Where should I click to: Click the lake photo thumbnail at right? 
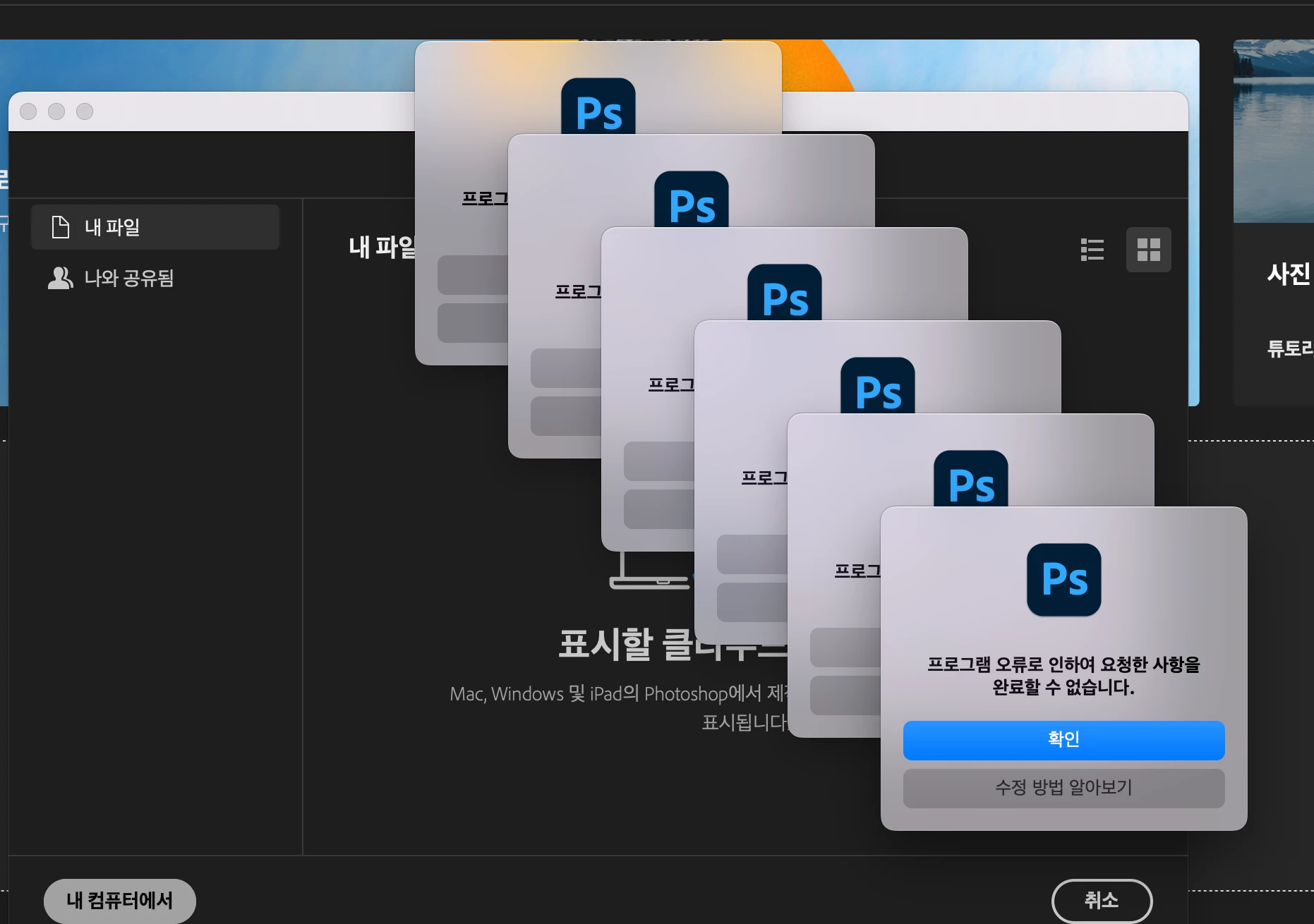1274,131
